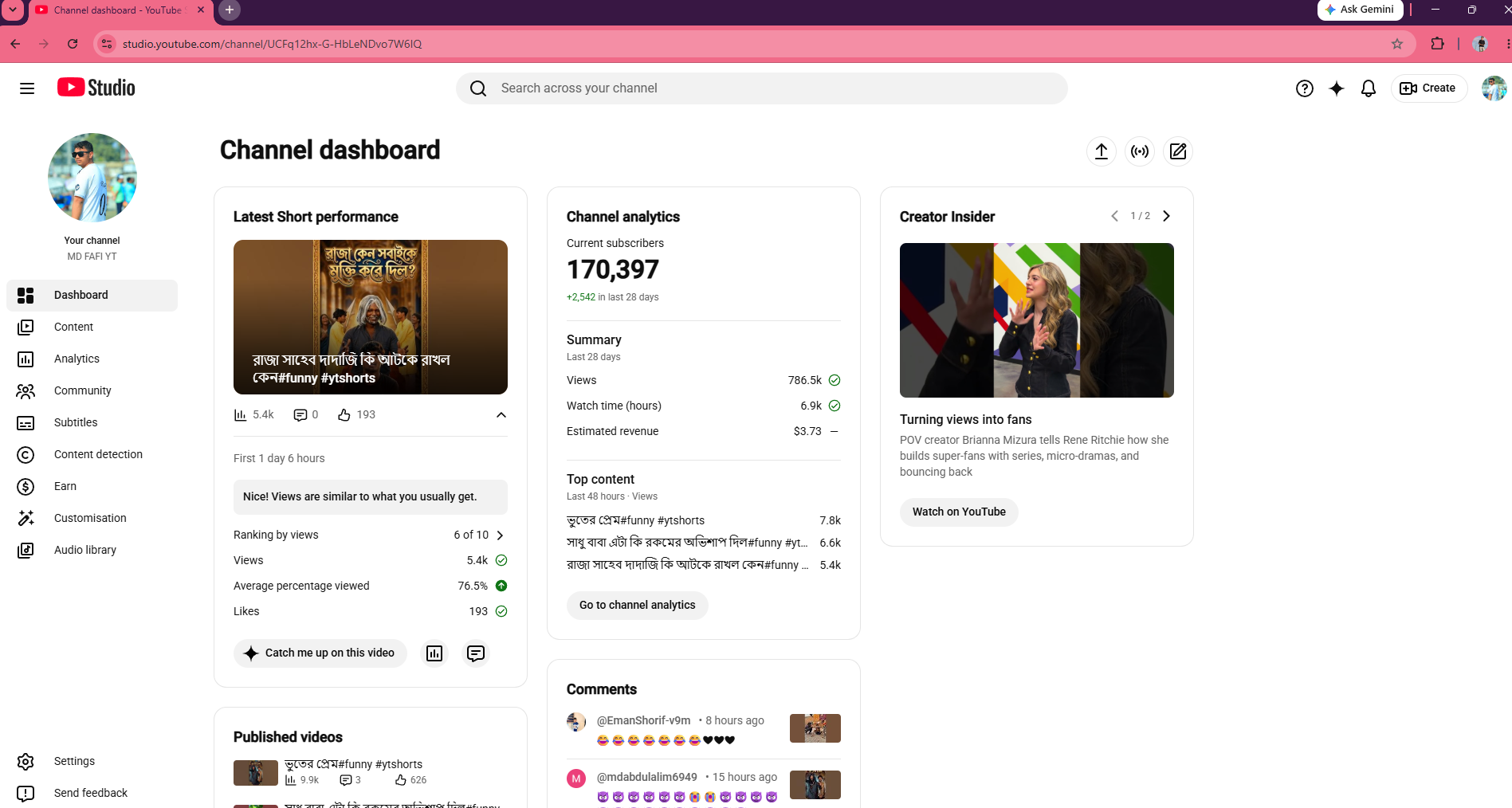Click the YouTube Studio logo
The height and width of the screenshot is (808, 1512).
(96, 88)
